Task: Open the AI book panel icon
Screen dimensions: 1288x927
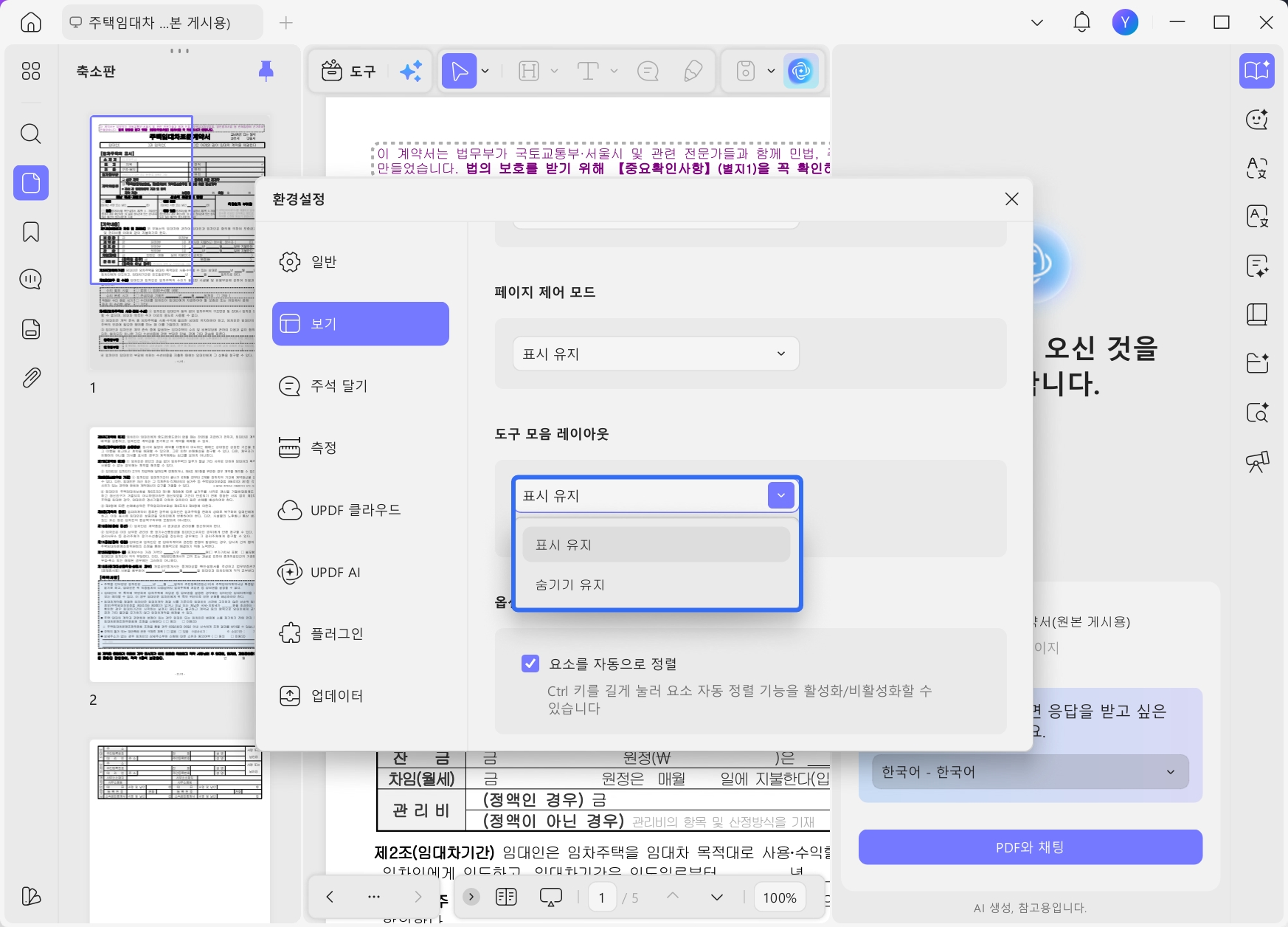Action: point(1257,71)
